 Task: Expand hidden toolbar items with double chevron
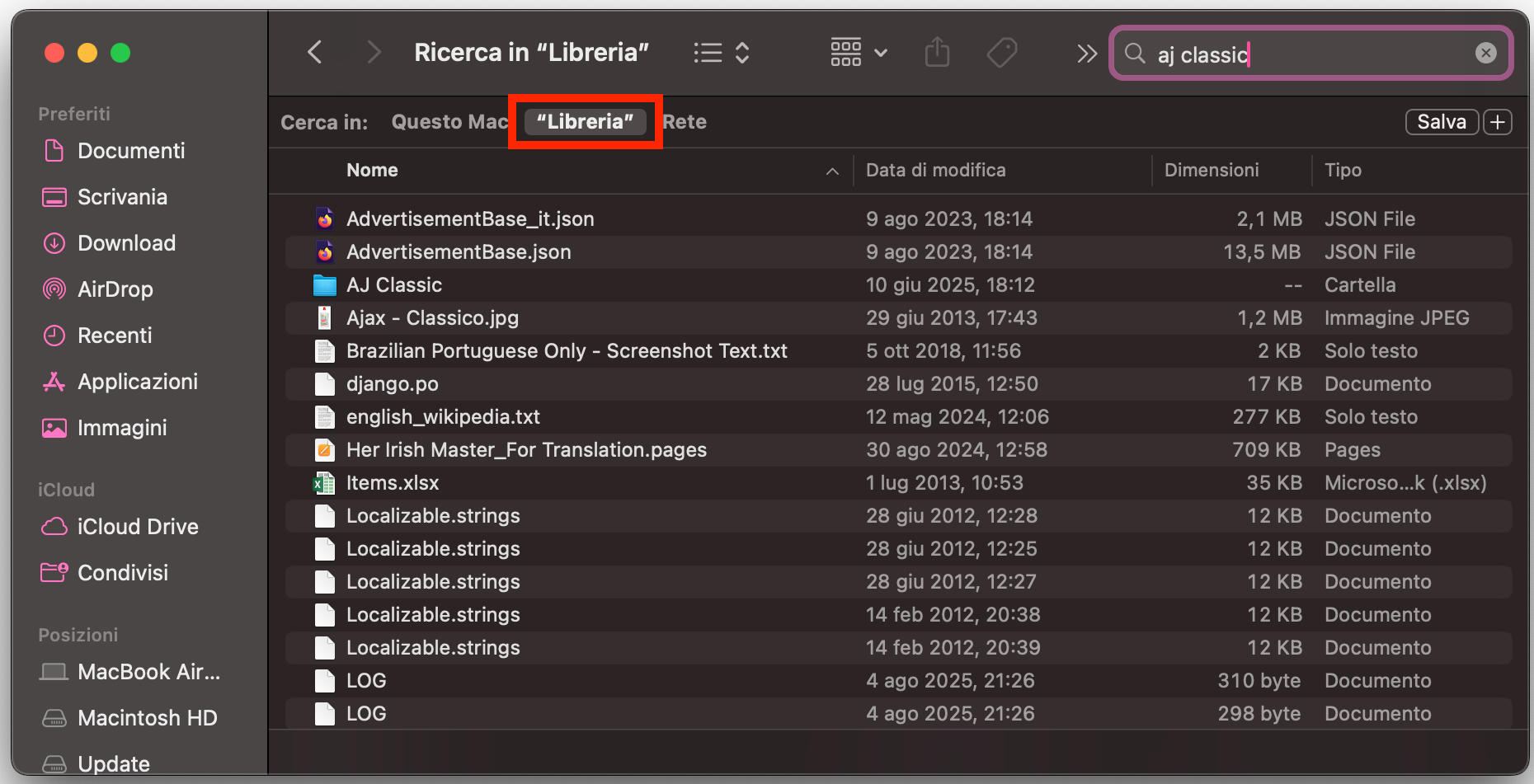[x=1087, y=54]
